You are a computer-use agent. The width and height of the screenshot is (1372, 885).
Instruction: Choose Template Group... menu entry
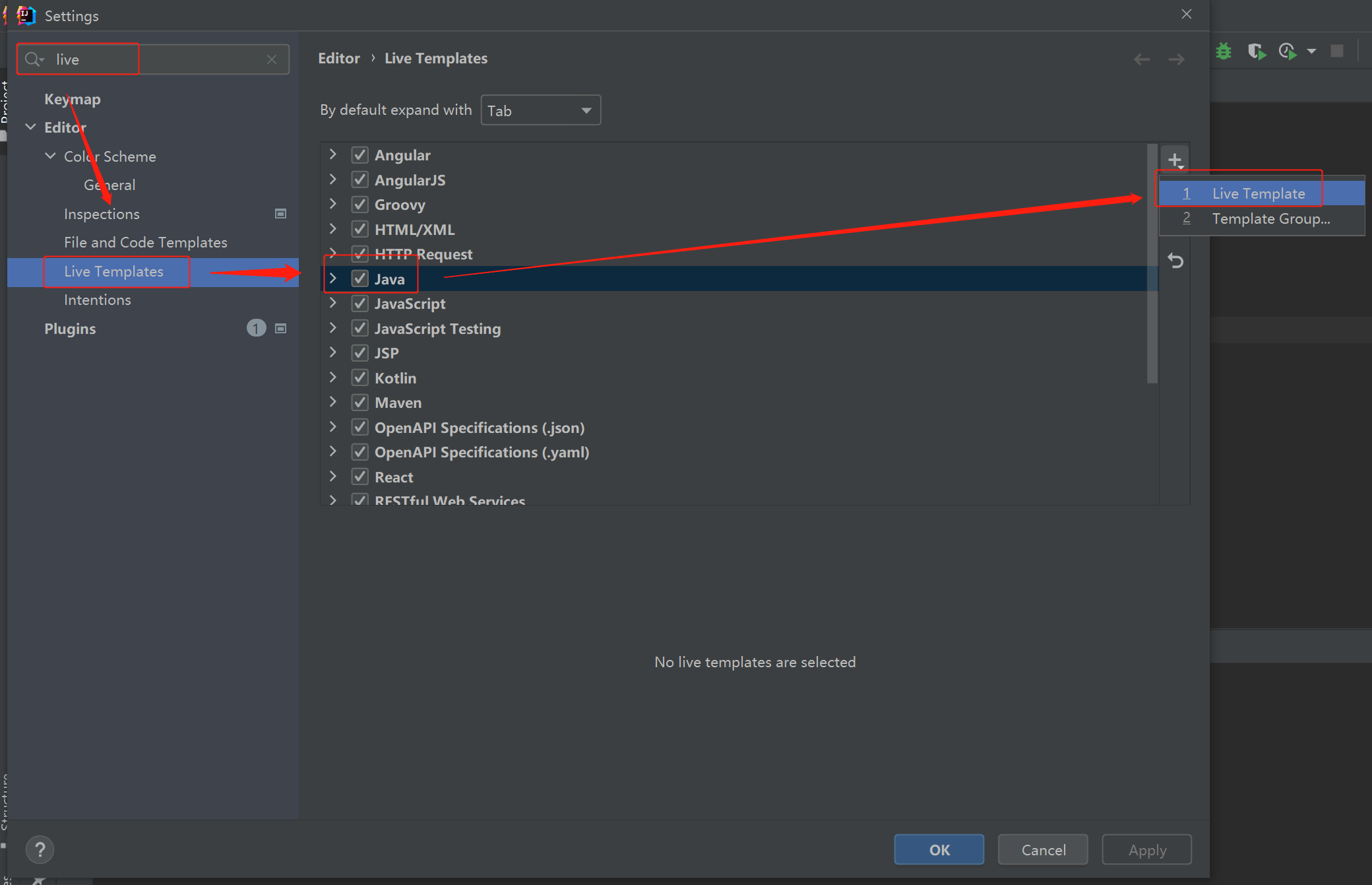[x=1270, y=218]
